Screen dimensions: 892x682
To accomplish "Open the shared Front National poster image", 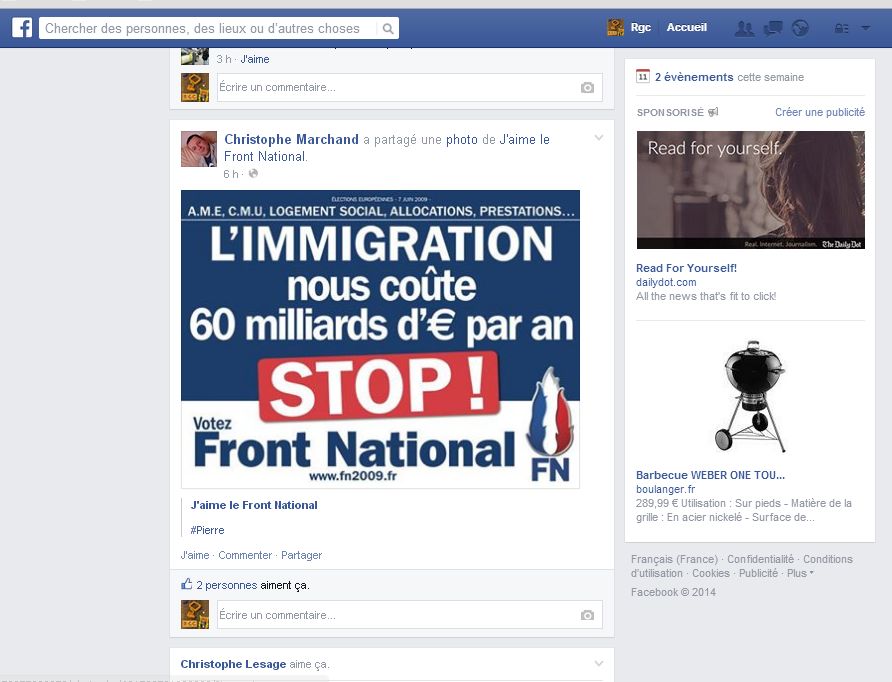I will coord(380,339).
